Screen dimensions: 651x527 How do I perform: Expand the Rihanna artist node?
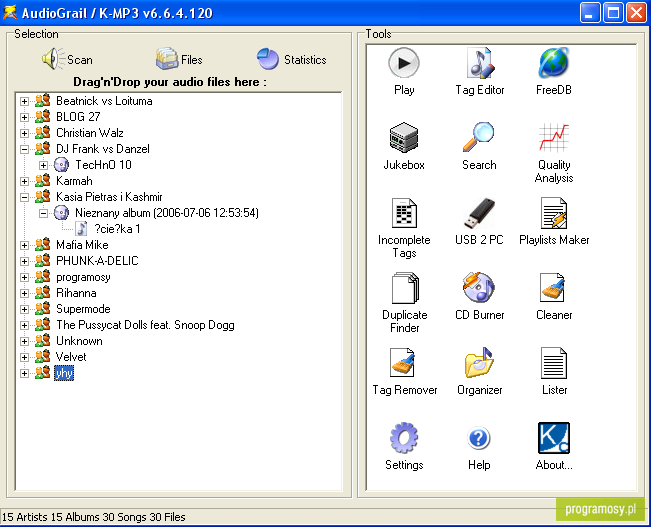pos(24,293)
